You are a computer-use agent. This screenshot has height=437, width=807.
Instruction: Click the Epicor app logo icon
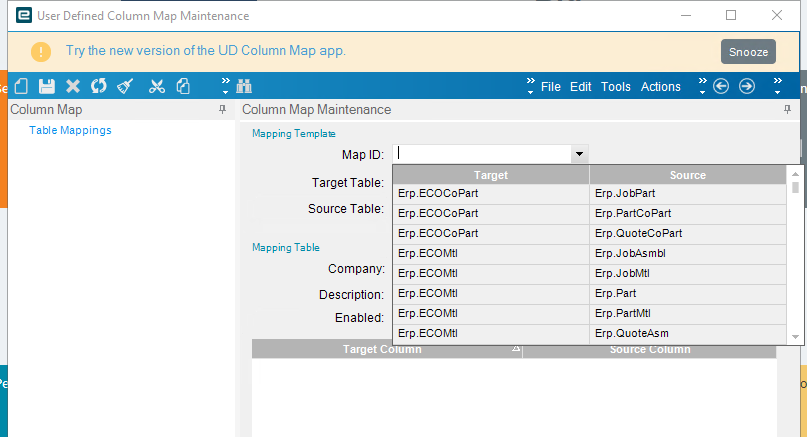coord(24,15)
